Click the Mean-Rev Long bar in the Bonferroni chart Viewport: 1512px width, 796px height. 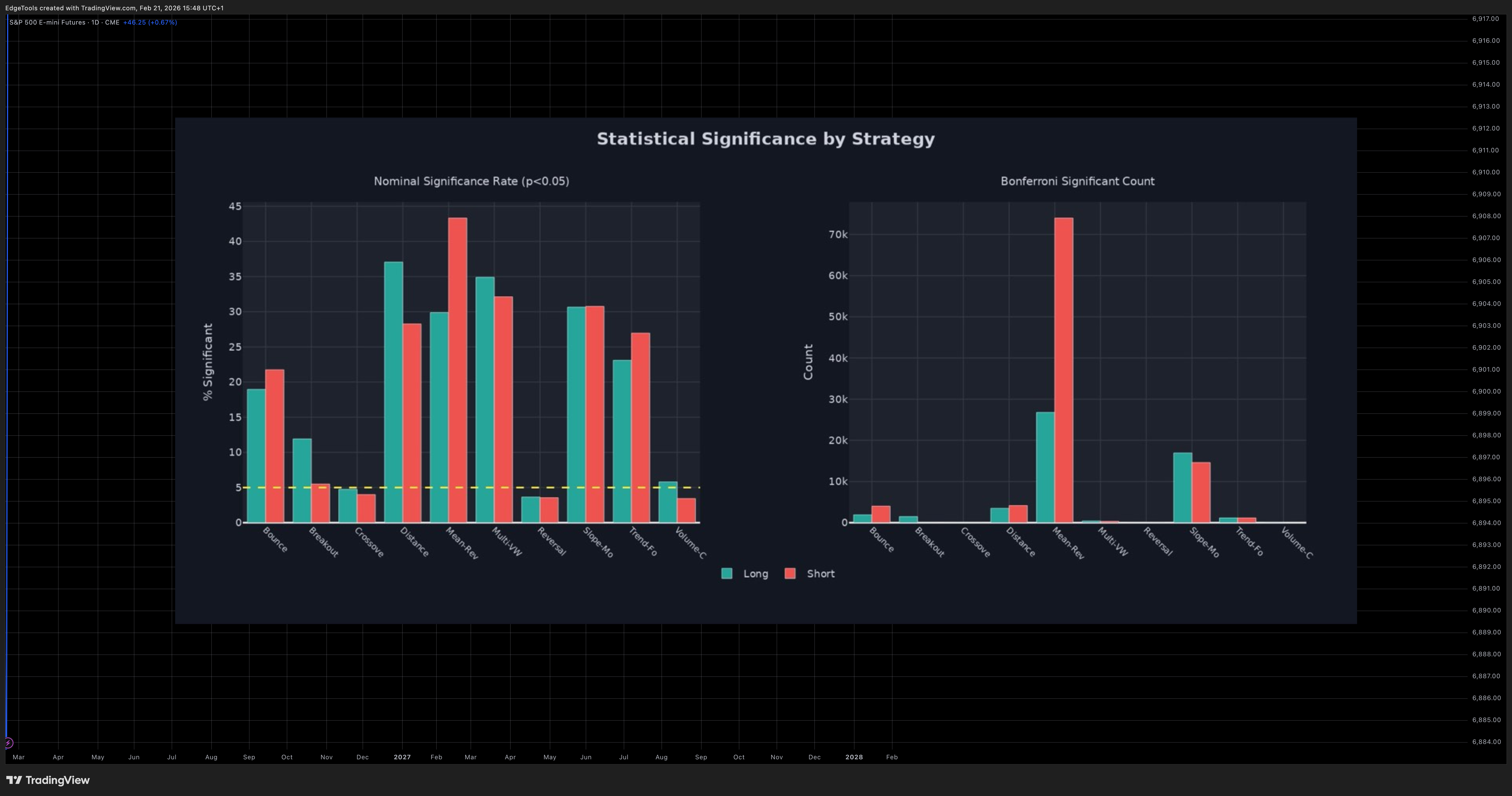[1045, 467]
